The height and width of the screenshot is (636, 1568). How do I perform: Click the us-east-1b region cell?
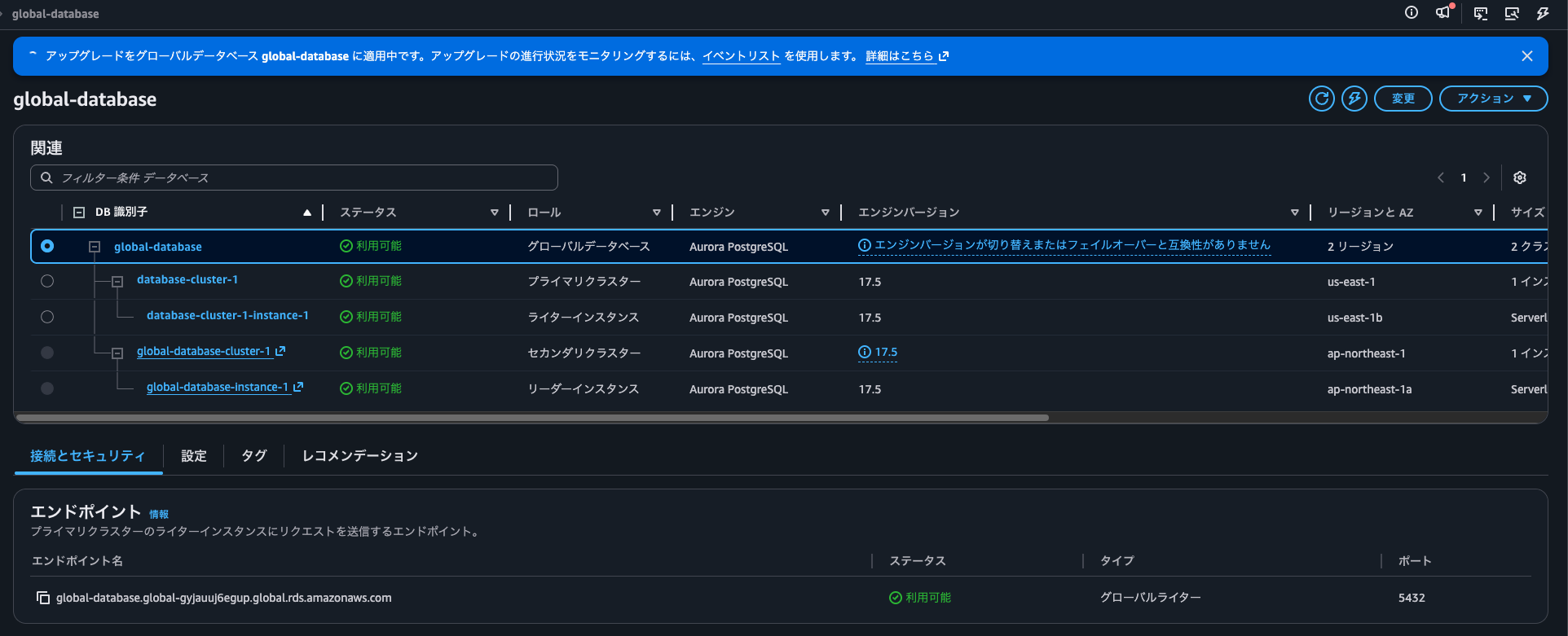pos(1354,318)
